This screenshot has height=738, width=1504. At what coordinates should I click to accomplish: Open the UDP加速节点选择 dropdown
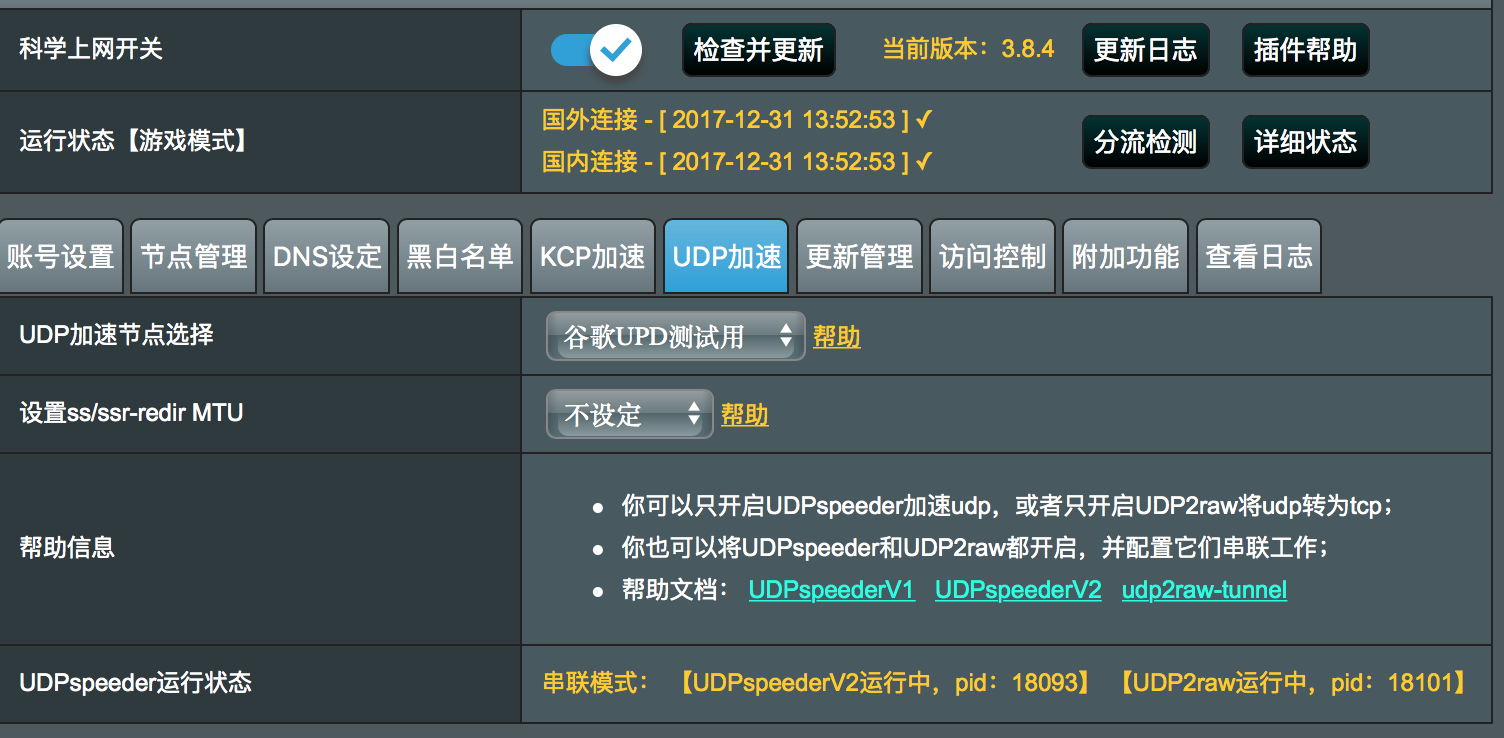tap(675, 335)
